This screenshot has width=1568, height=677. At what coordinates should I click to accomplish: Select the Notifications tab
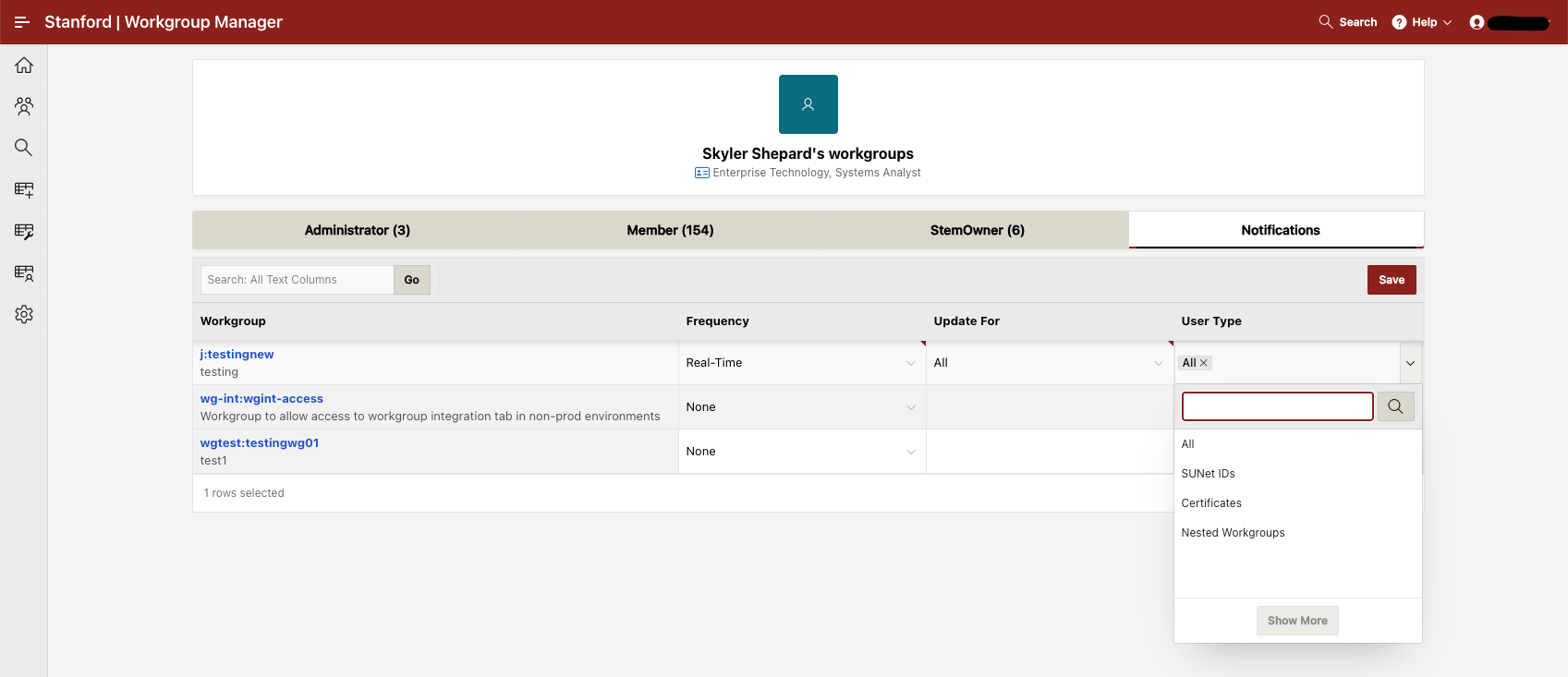1280,230
